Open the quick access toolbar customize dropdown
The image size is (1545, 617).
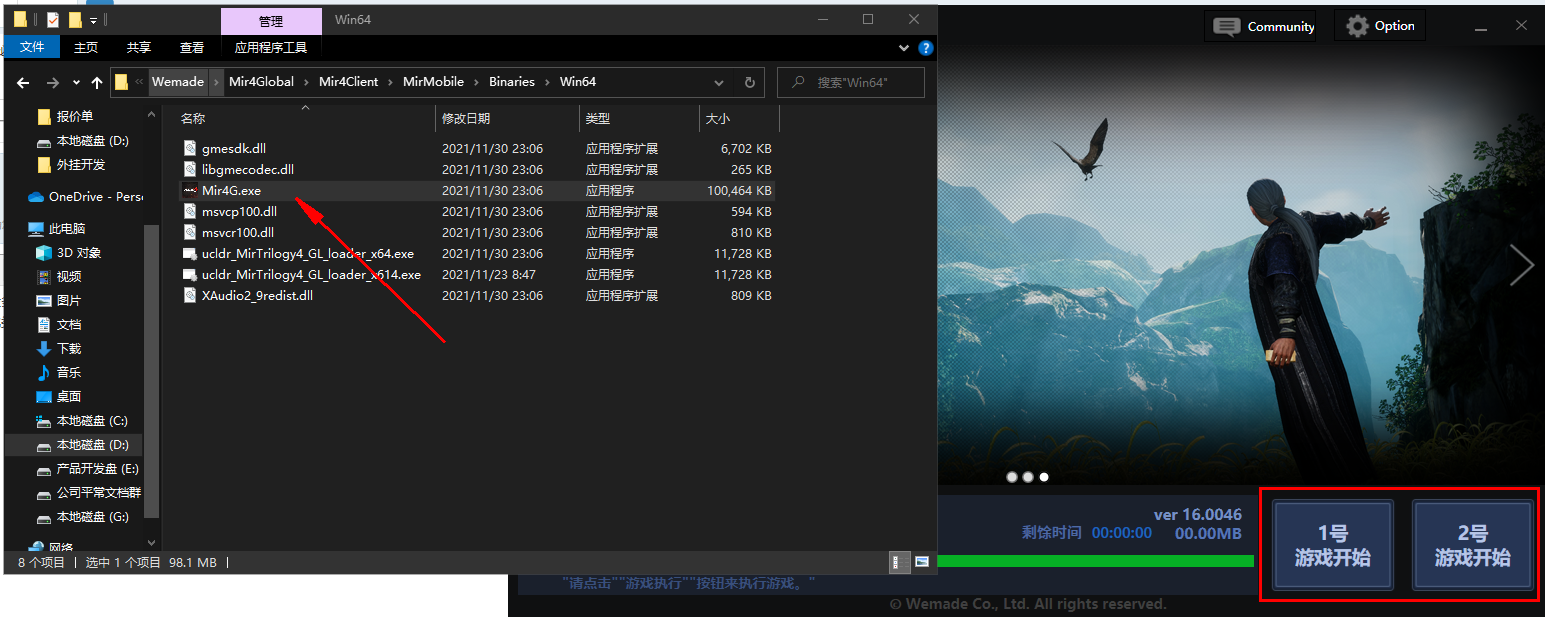click(x=93, y=20)
